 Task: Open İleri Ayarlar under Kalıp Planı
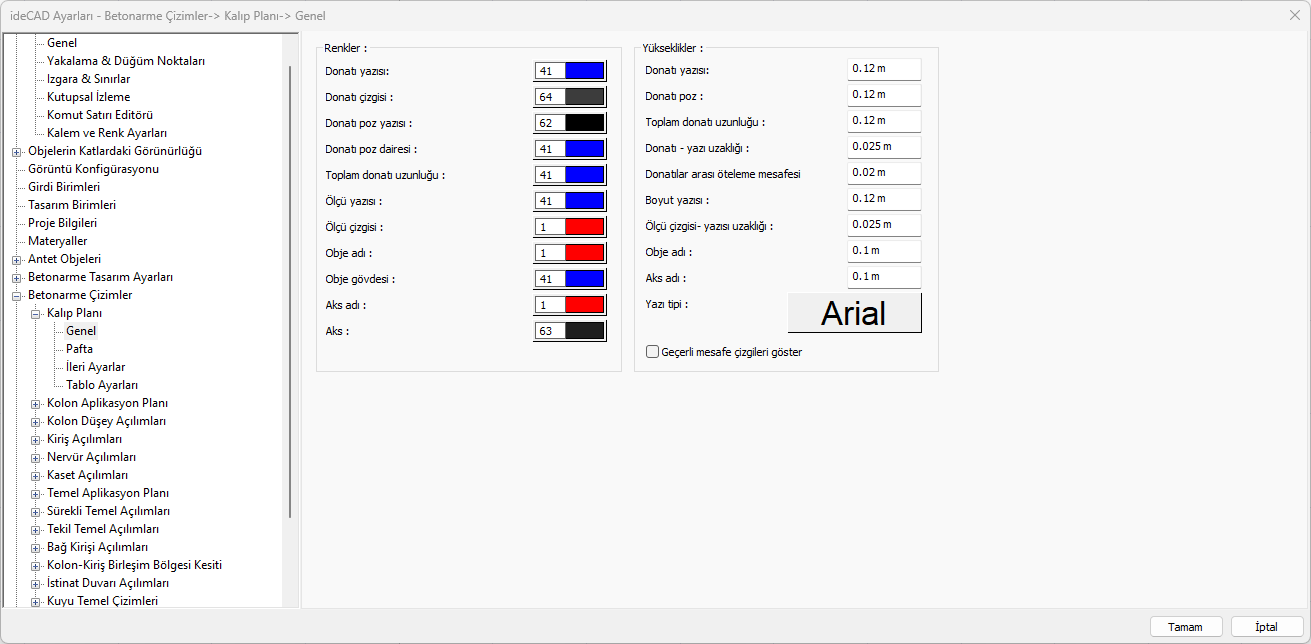96,367
